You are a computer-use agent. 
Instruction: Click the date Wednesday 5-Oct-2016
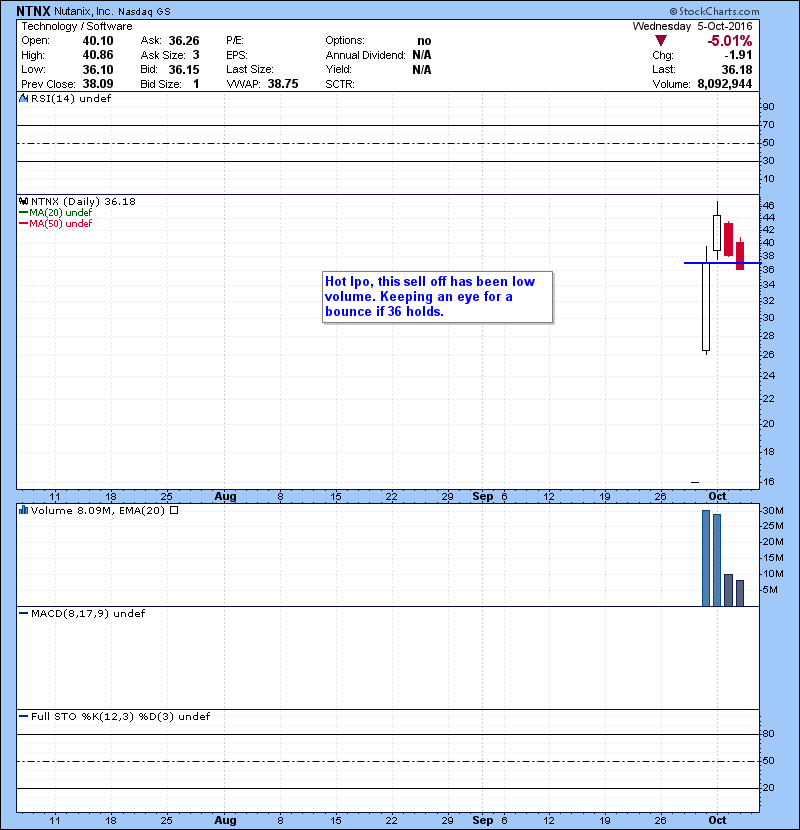pyautogui.click(x=692, y=26)
